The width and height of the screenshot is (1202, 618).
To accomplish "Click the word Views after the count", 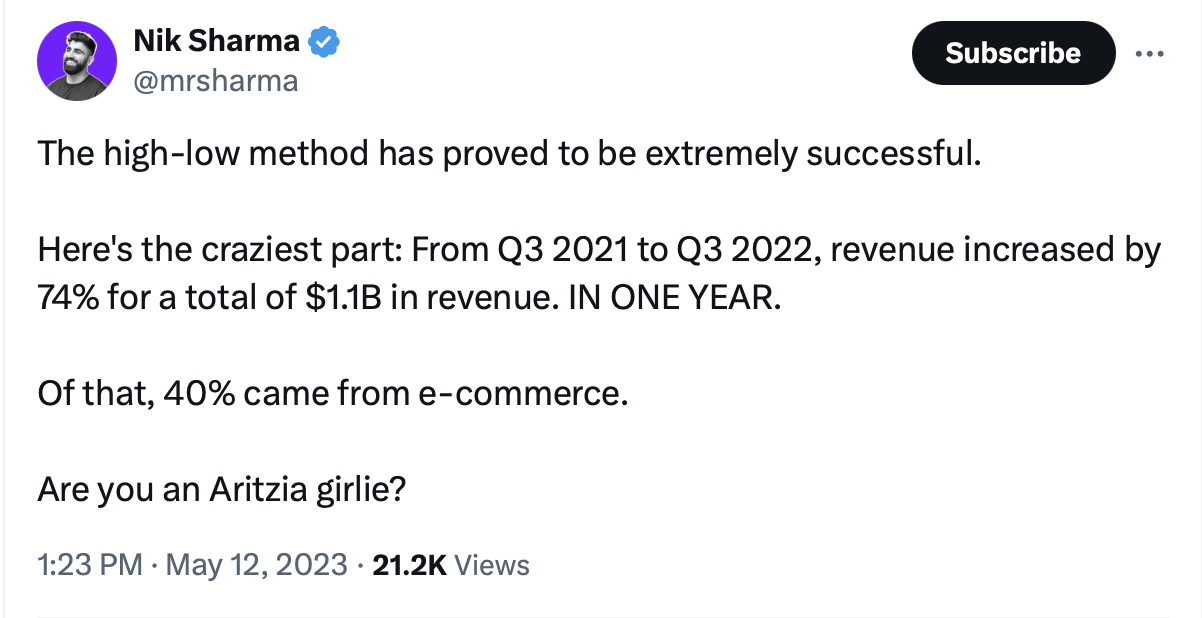I will point(491,566).
